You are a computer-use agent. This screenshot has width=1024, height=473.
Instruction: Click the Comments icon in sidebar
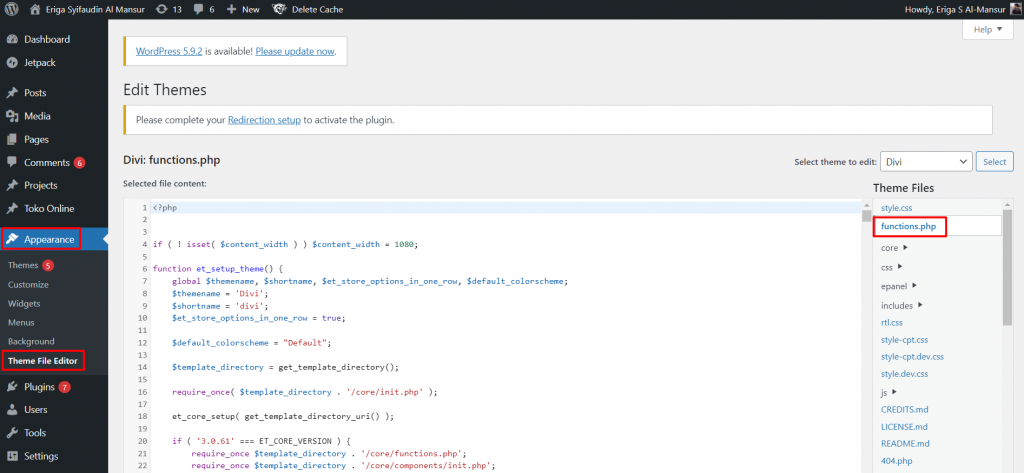12,163
